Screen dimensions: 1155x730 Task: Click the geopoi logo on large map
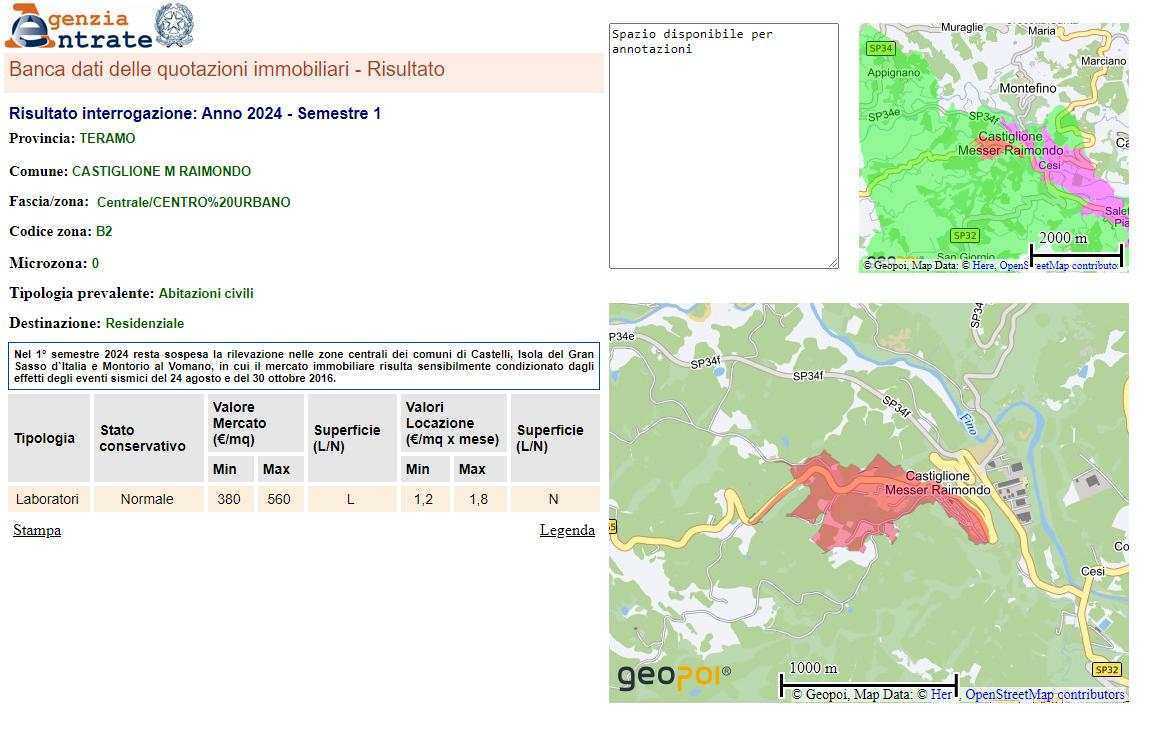pyautogui.click(x=673, y=677)
